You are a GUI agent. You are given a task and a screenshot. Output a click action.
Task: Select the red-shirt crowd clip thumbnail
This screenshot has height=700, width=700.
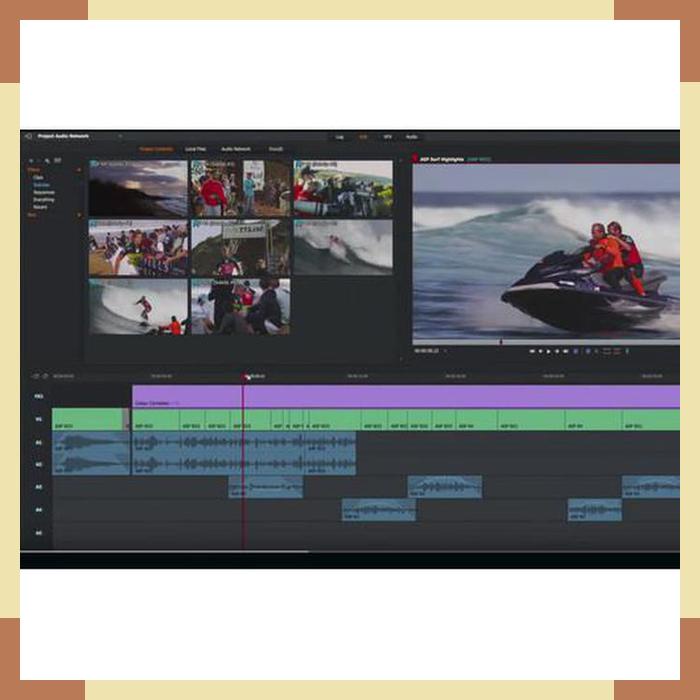click(x=241, y=189)
